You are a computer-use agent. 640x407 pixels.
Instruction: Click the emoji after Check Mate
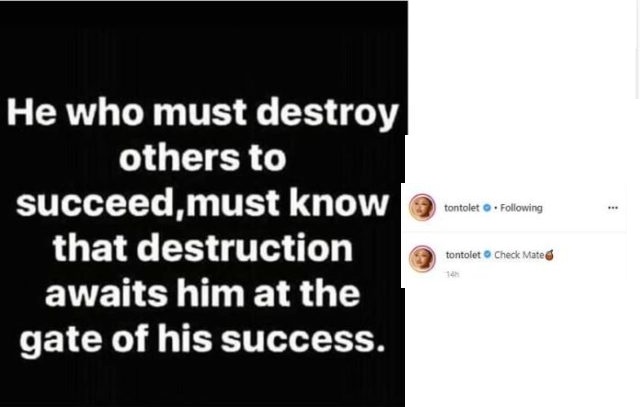(550, 255)
